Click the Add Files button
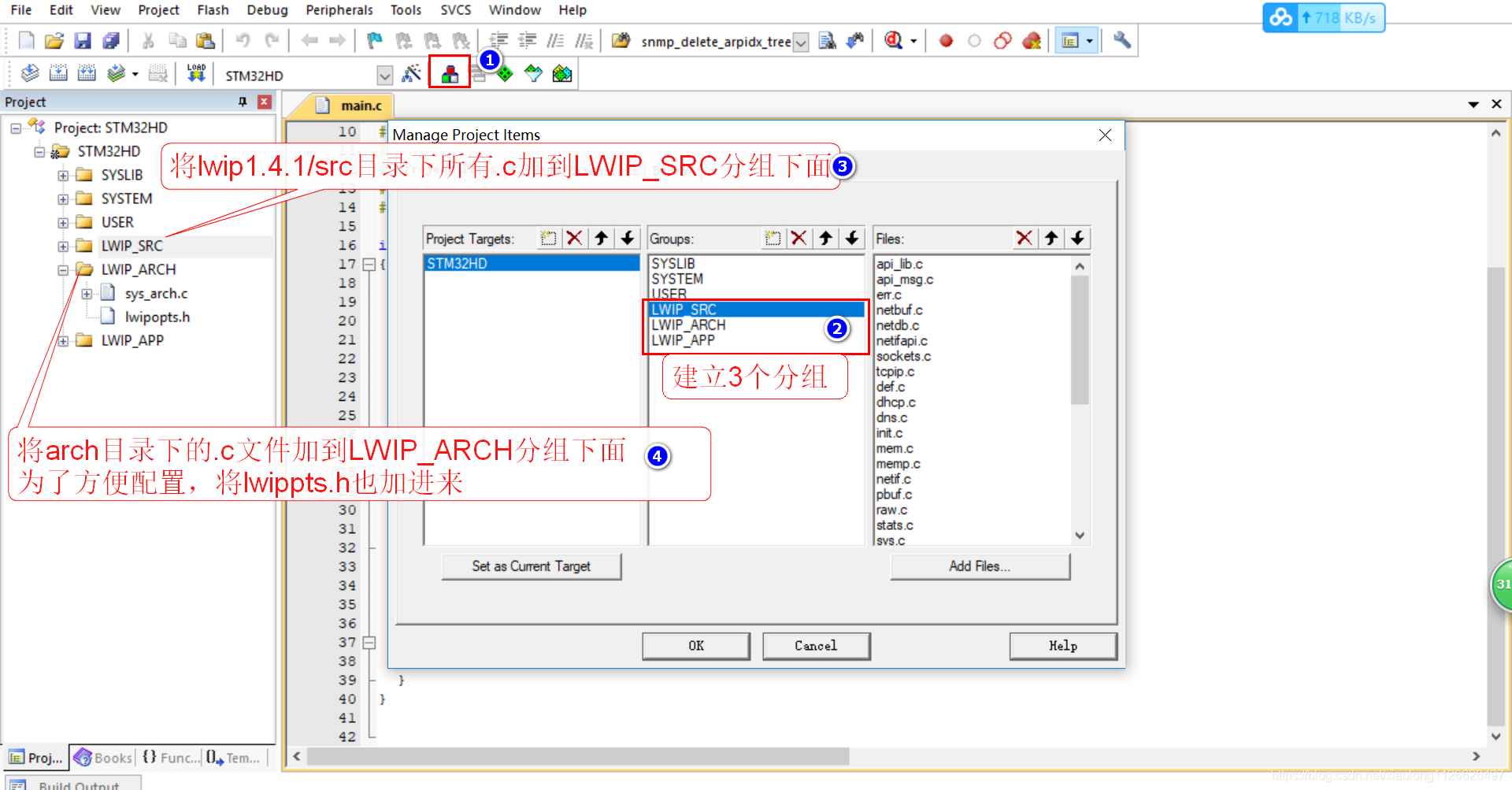 (x=980, y=566)
